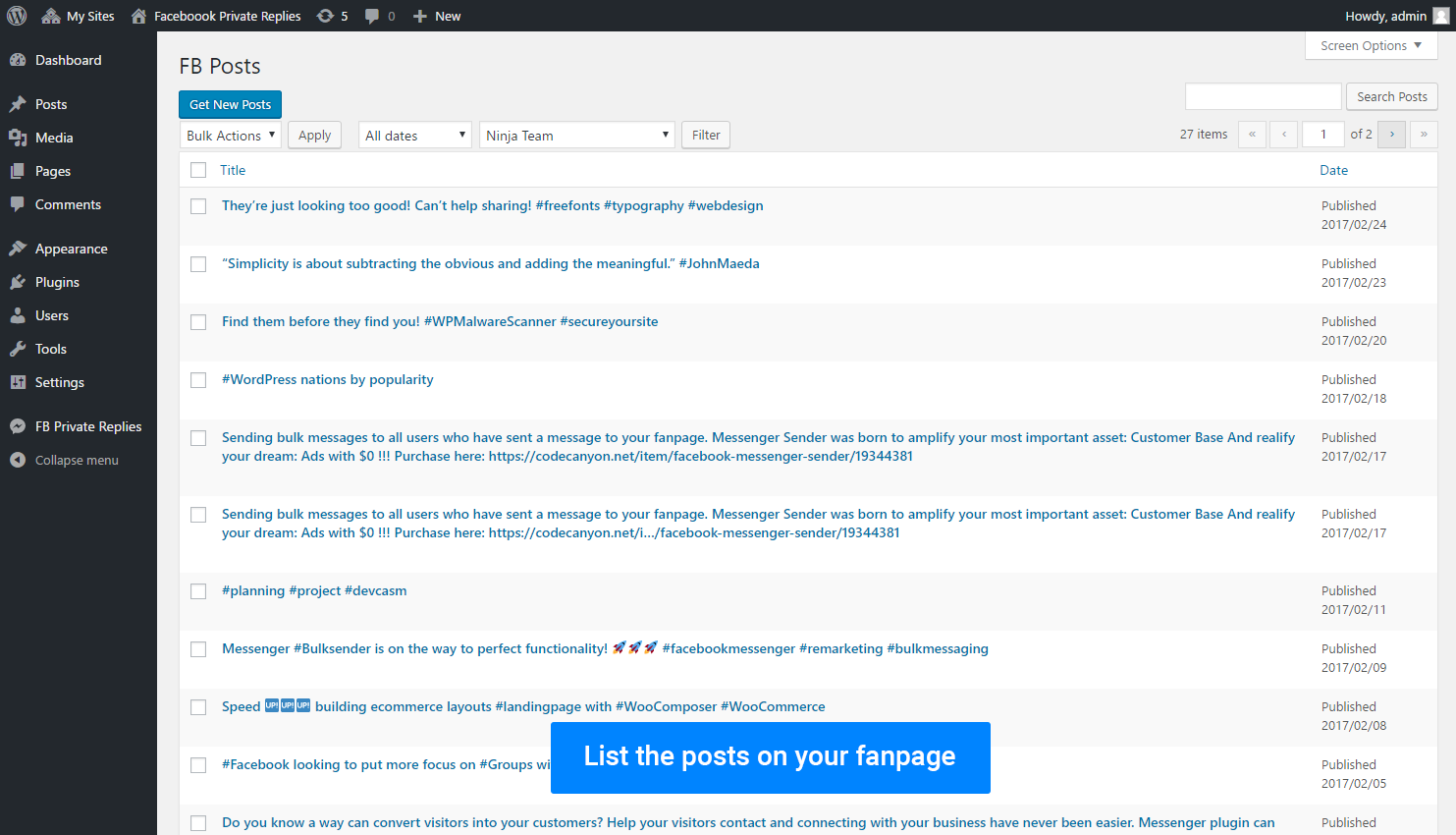Screen dimensions: 1456x835
Task: Check the 'Find them before they find you' post
Action: 198,322
